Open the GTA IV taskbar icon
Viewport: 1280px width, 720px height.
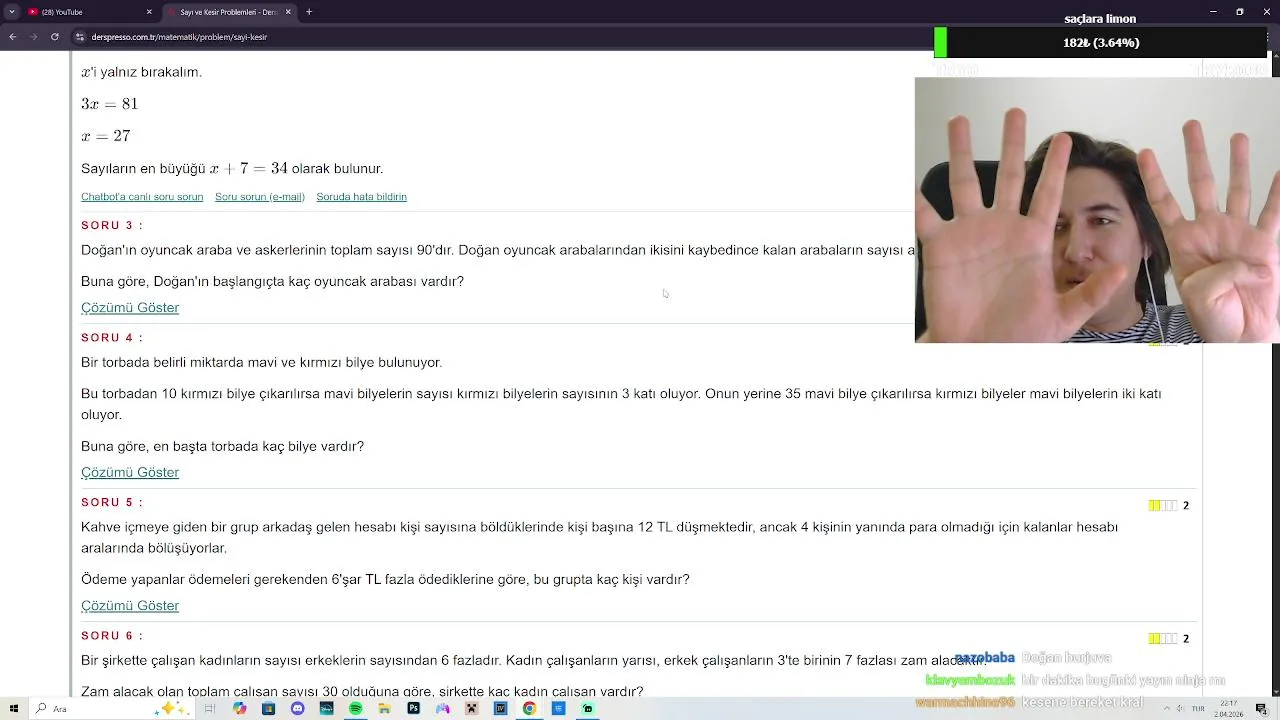coord(500,709)
